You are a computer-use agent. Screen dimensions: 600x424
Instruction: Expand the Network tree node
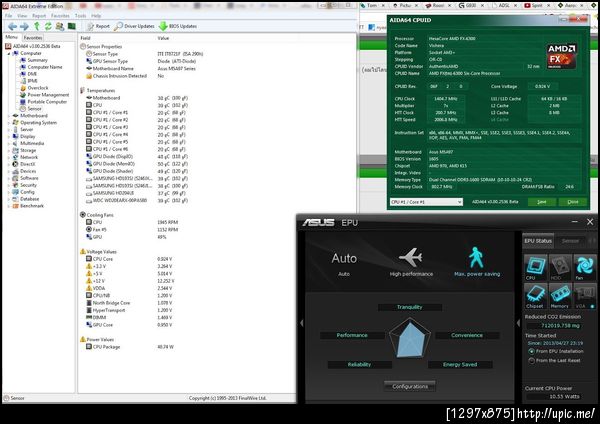click(x=9, y=157)
